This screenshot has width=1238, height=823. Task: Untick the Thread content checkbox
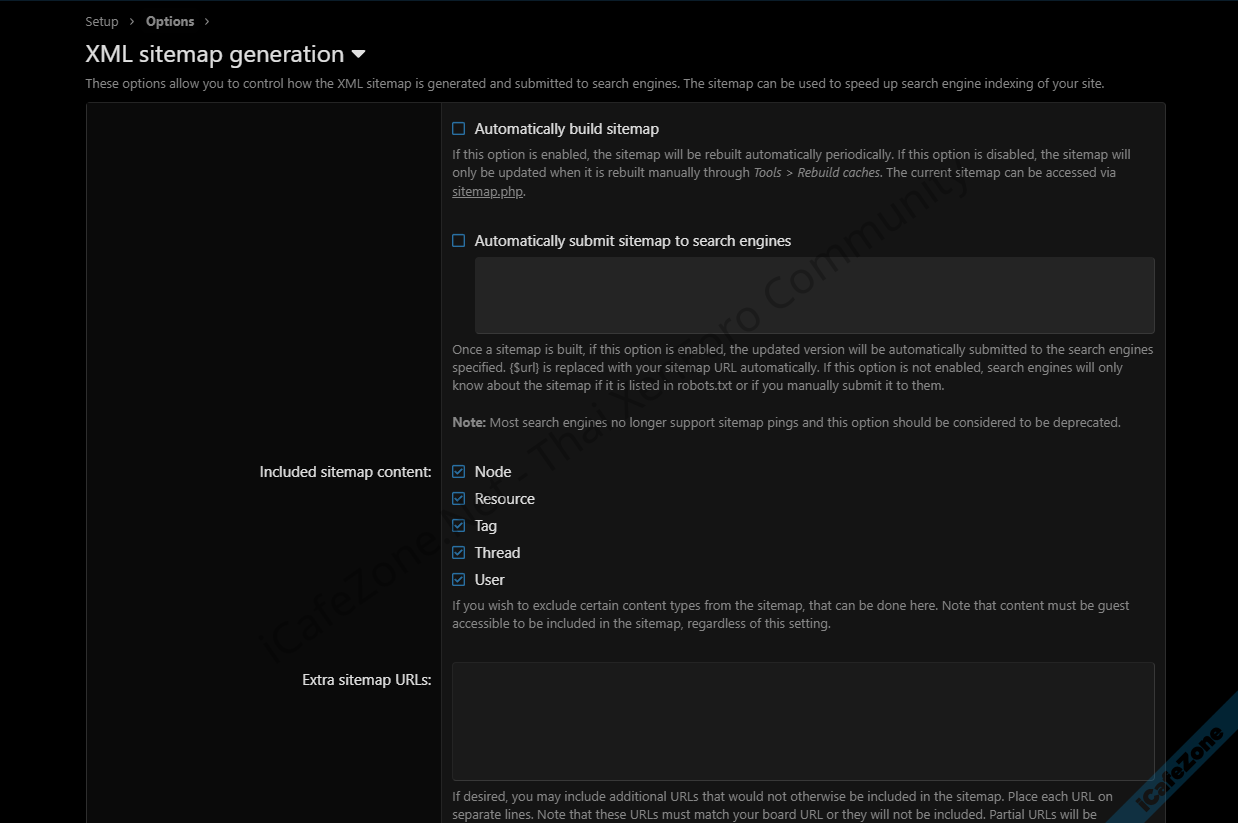click(x=459, y=553)
